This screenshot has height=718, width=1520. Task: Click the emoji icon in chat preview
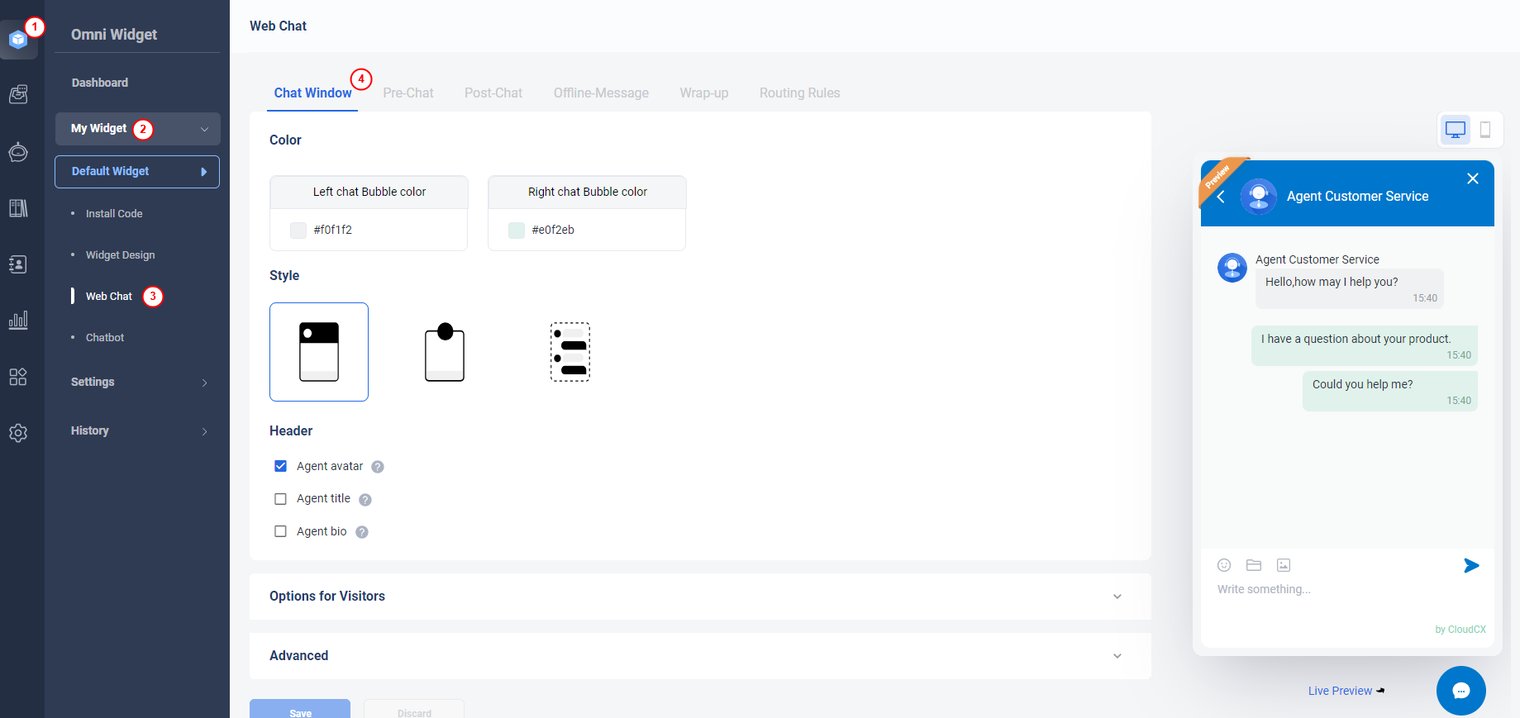1224,565
